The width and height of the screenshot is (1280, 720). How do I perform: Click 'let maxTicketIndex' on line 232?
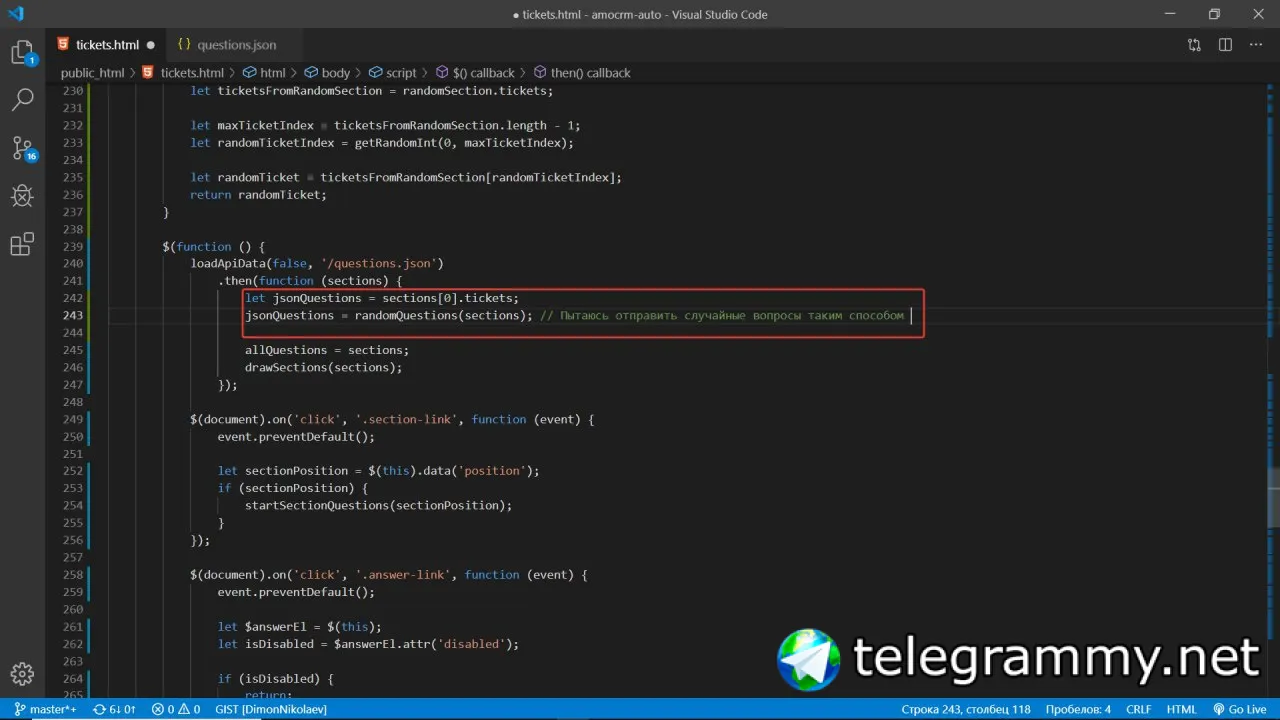252,125
